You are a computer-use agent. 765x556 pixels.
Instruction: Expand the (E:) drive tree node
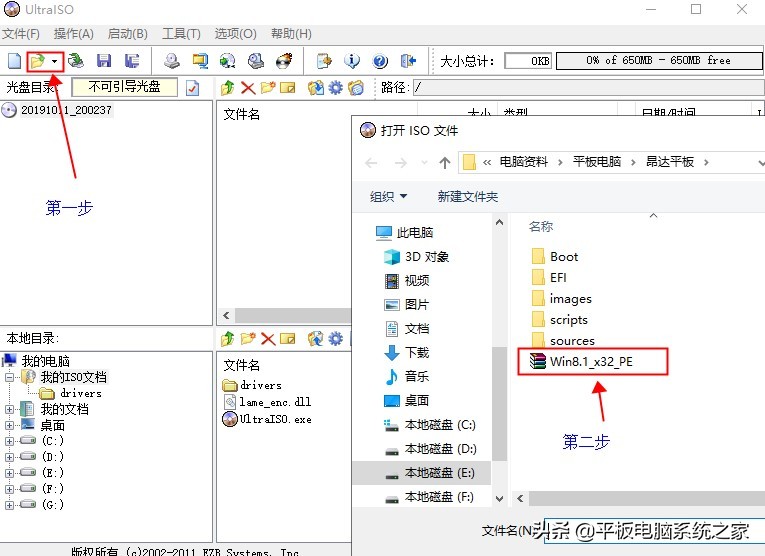pos(9,473)
